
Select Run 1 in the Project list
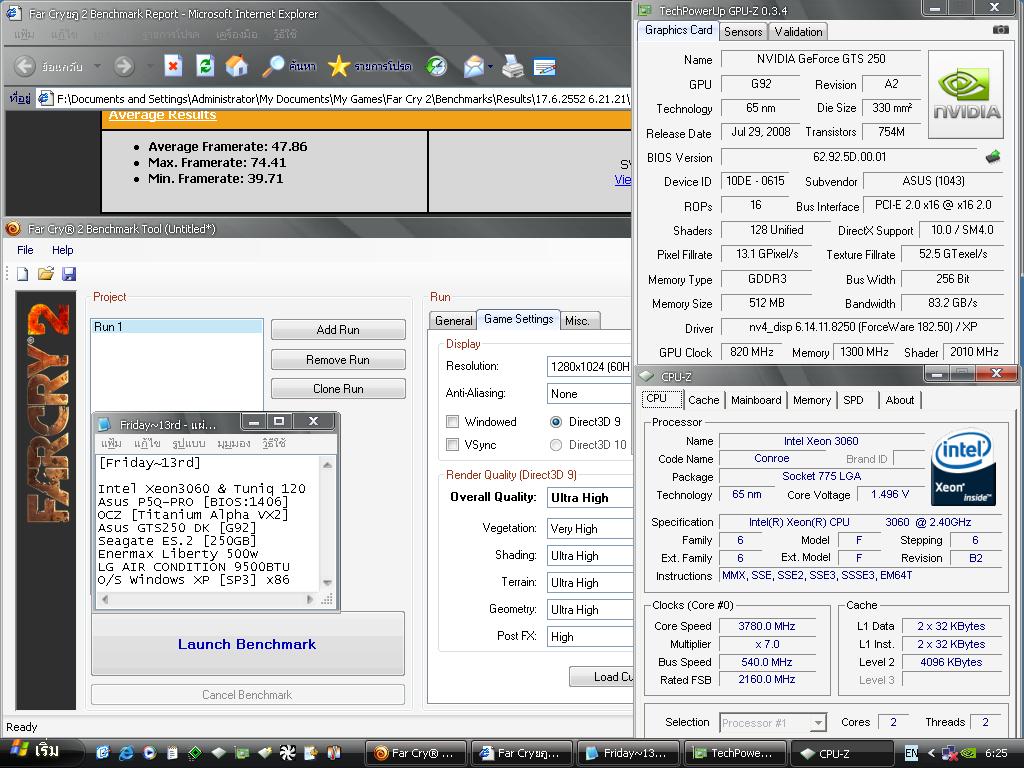pyautogui.click(x=177, y=327)
